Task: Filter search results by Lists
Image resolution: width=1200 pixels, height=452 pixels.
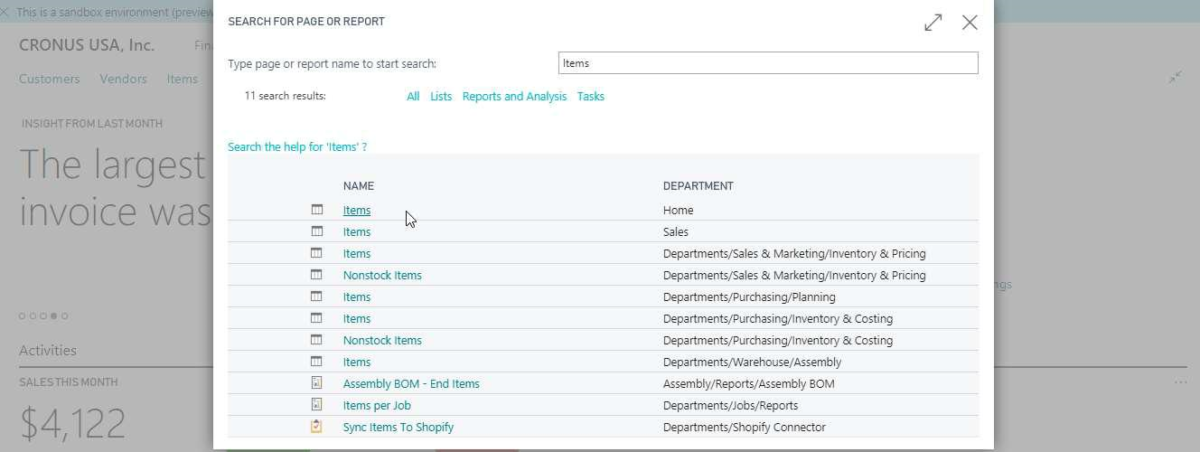Action: [441, 97]
